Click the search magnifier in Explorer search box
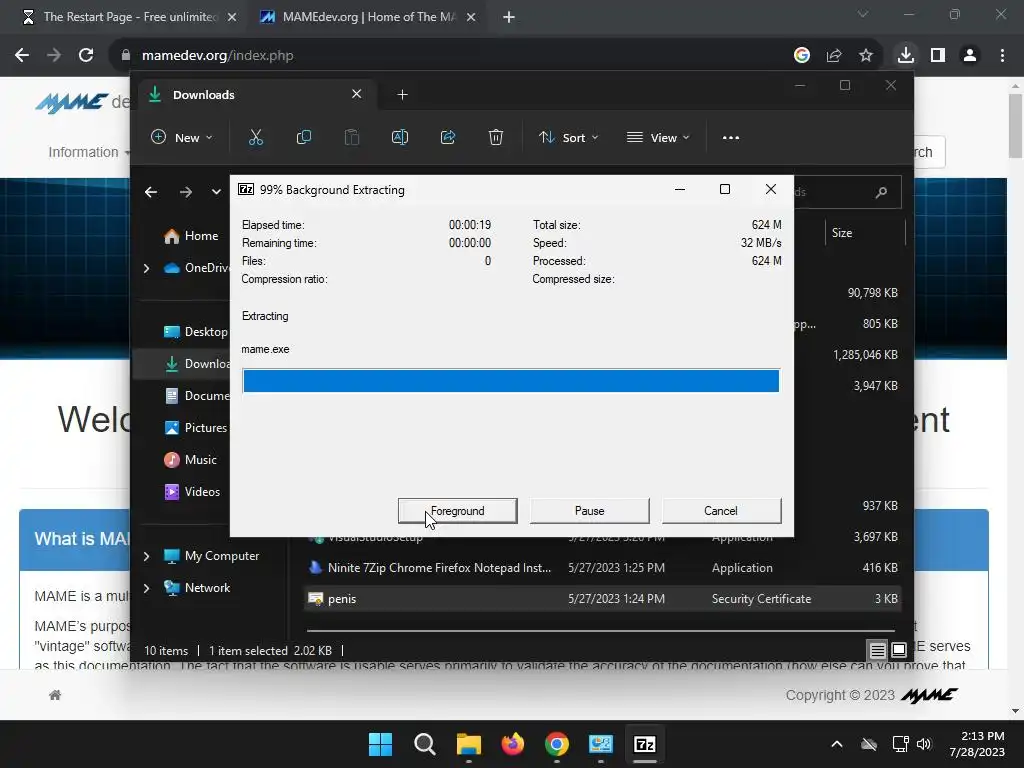This screenshot has height=768, width=1024. (x=881, y=192)
